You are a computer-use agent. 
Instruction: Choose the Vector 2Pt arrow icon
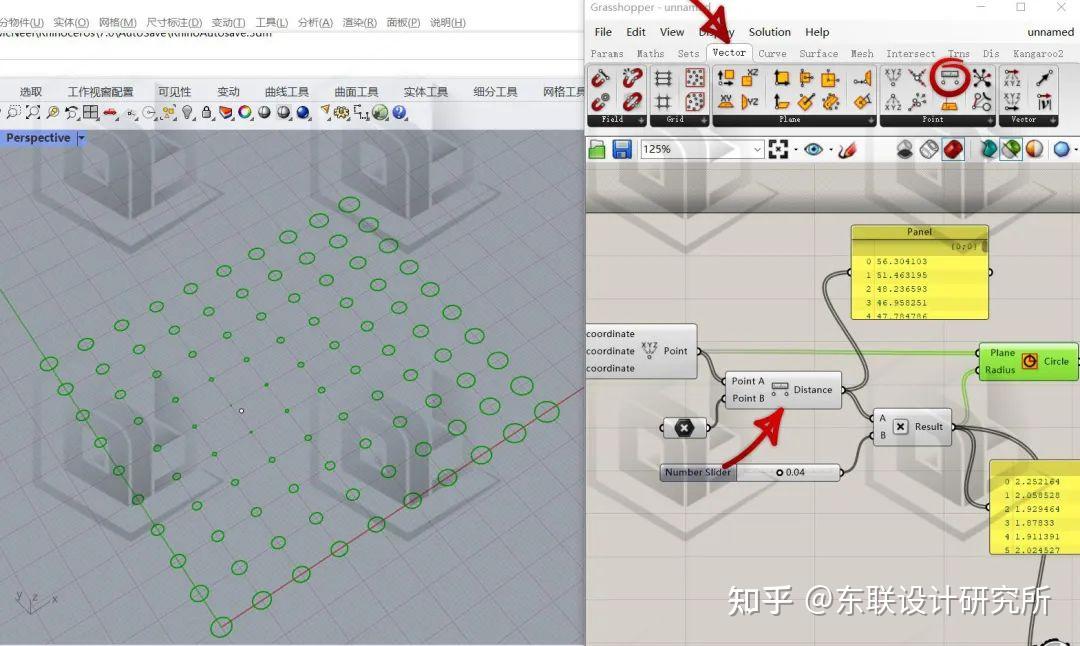point(1044,78)
